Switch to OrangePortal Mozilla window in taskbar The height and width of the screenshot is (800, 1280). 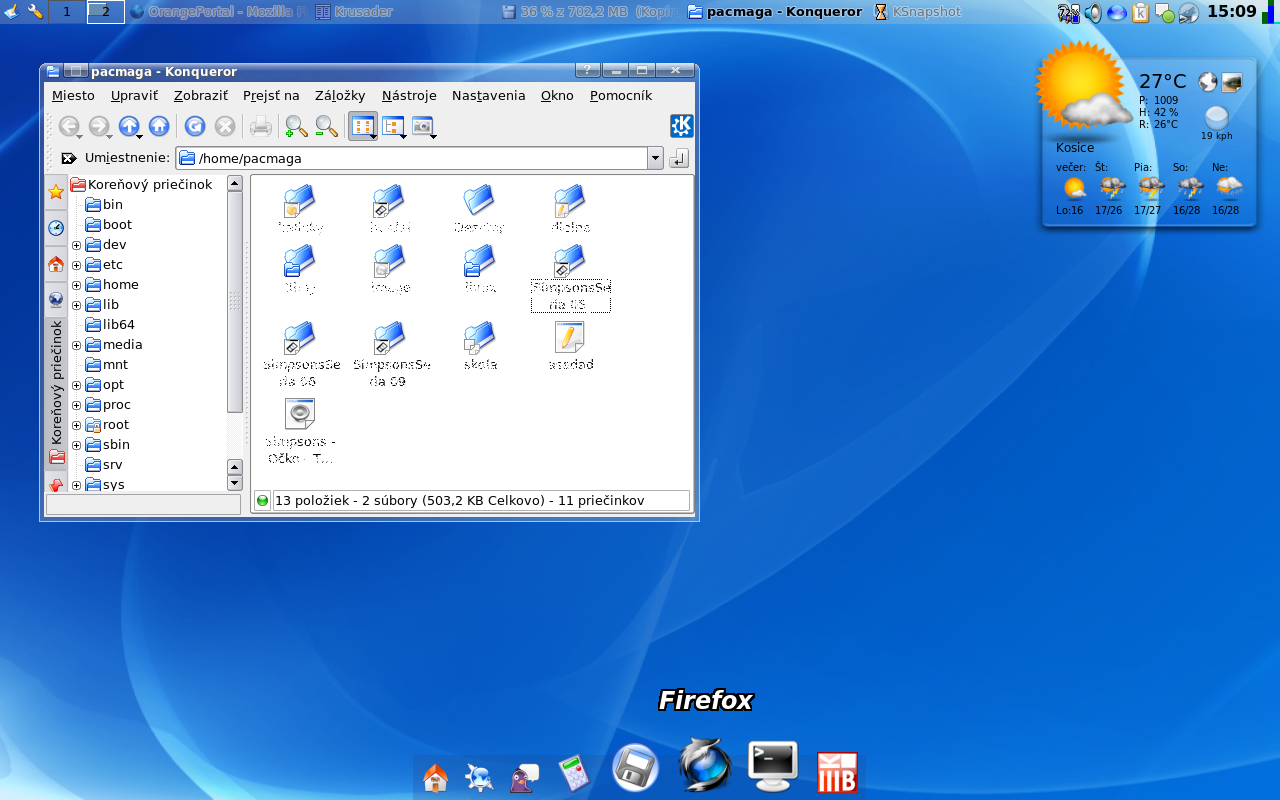pyautogui.click(x=219, y=12)
